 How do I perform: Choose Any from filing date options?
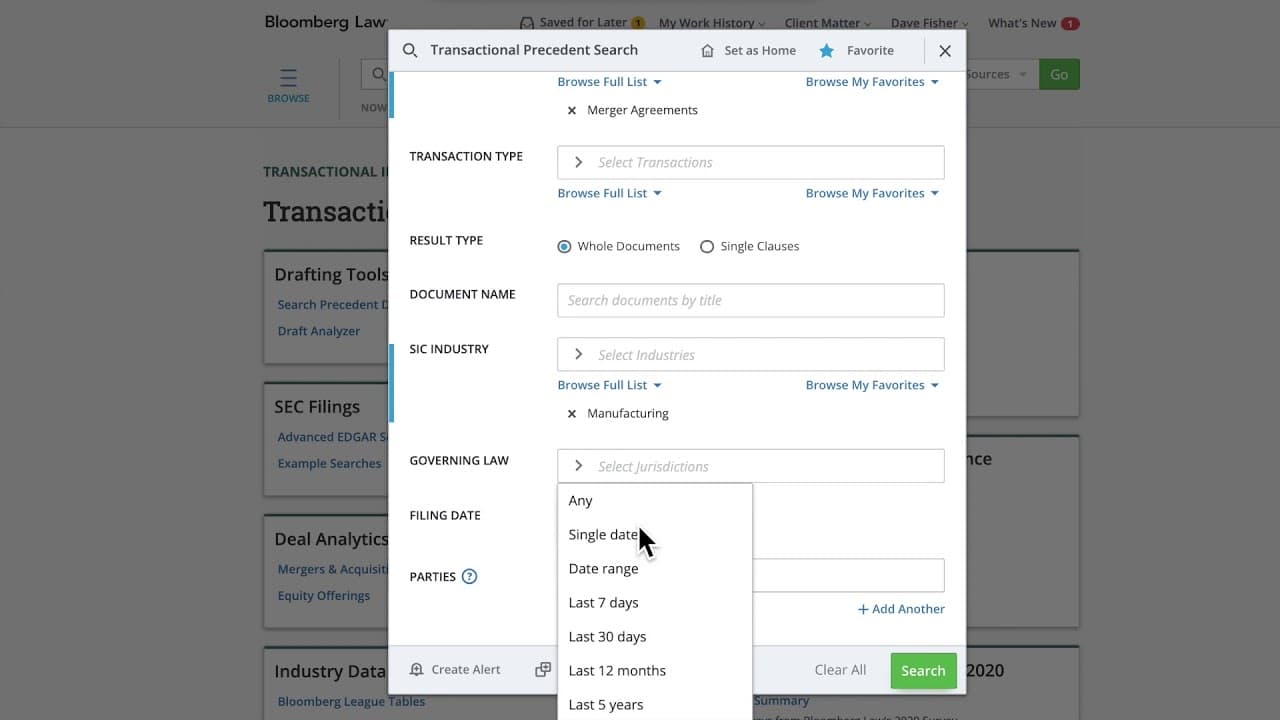(x=654, y=501)
